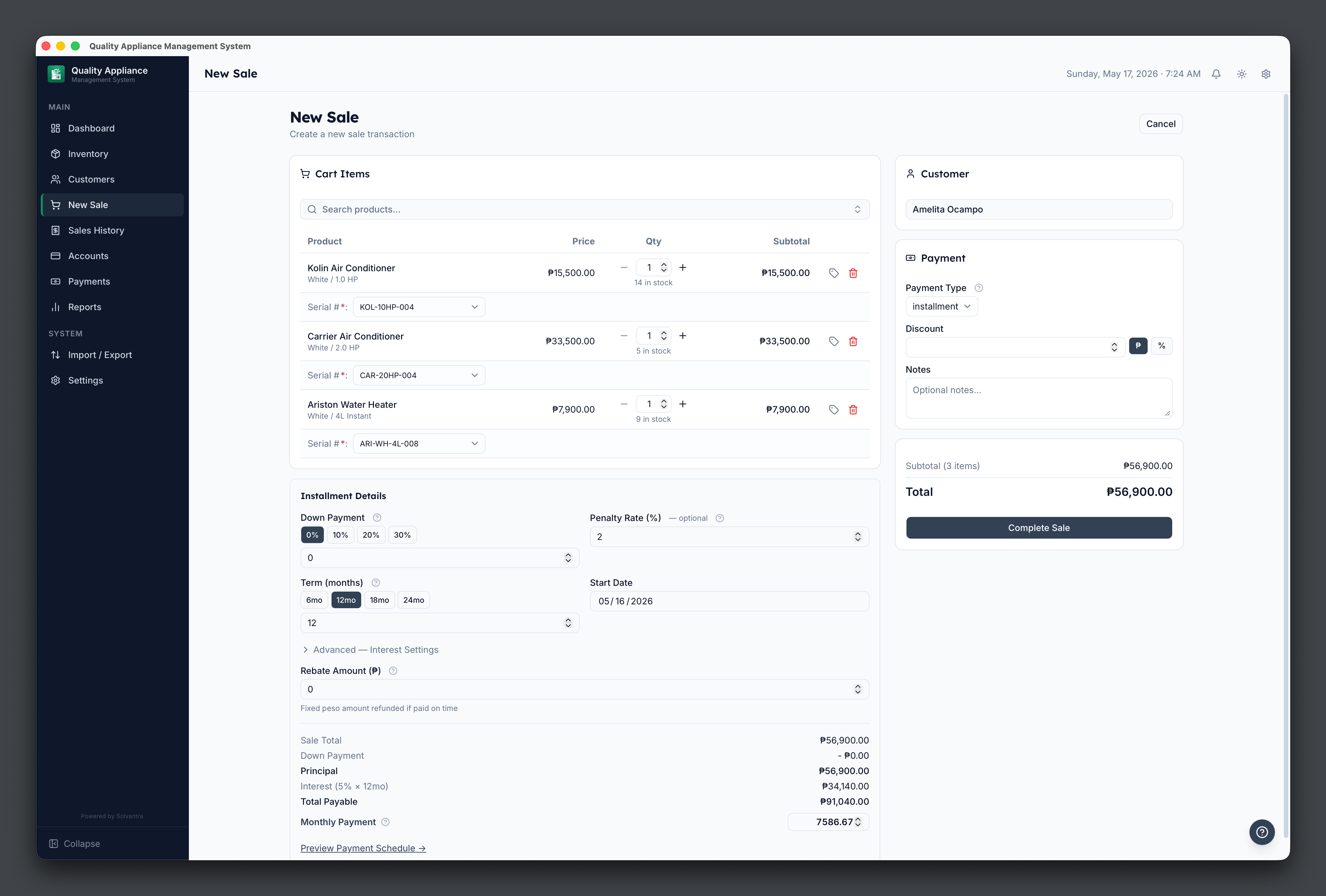Delete Kolin Air Conditioner from cart
The image size is (1326, 896).
pos(853,273)
